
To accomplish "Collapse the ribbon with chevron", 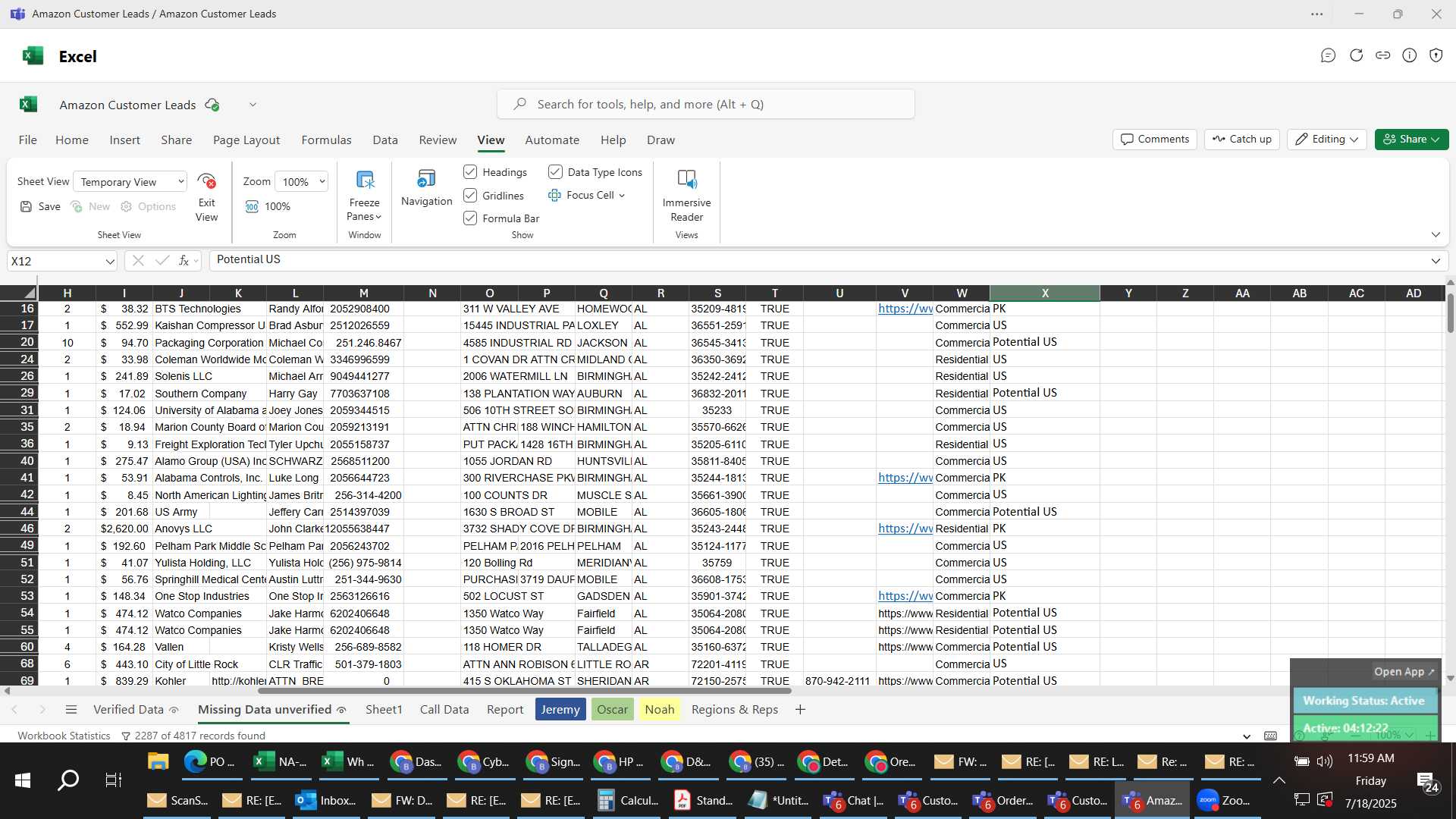I will [x=1436, y=234].
